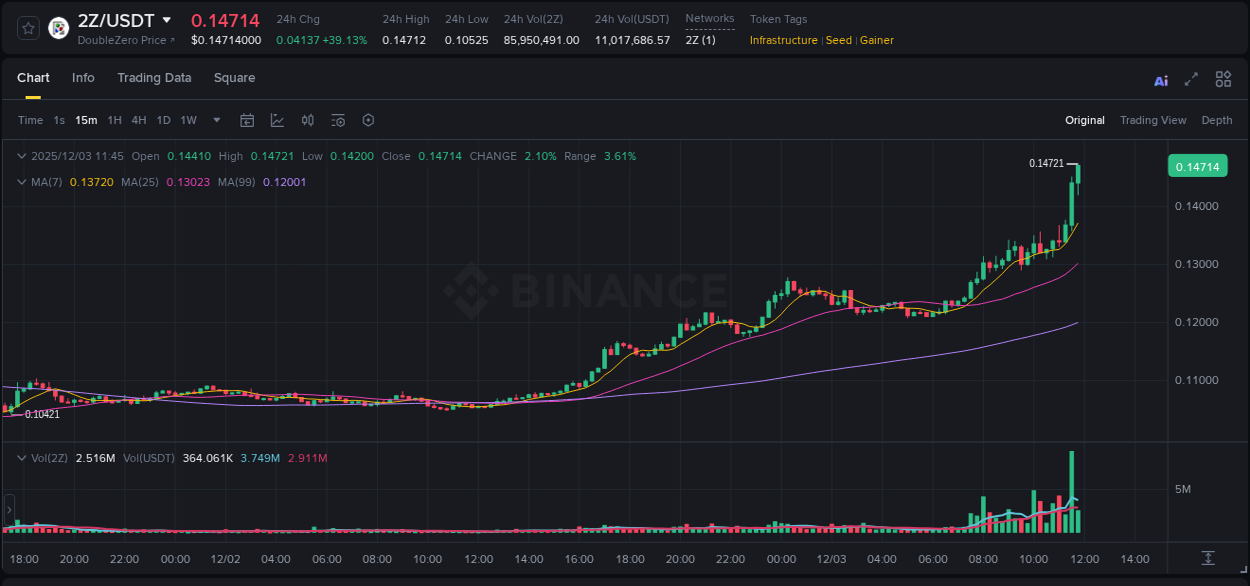Viewport: 1250px width, 586px height.
Task: Add 2Z/USDT to favorites via star icon
Action: click(27, 27)
